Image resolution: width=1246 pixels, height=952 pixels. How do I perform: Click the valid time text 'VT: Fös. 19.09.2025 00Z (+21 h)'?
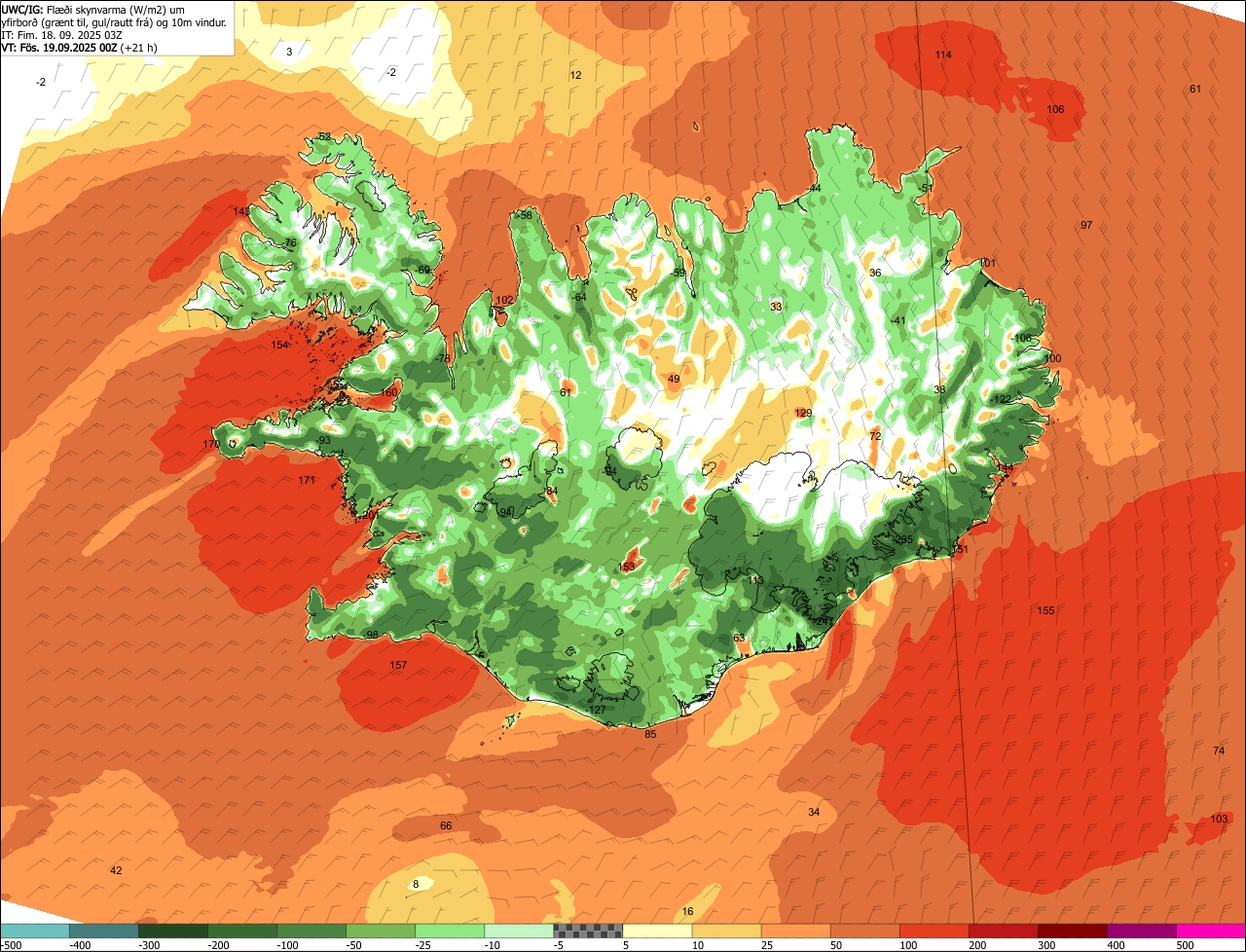pyautogui.click(x=80, y=47)
